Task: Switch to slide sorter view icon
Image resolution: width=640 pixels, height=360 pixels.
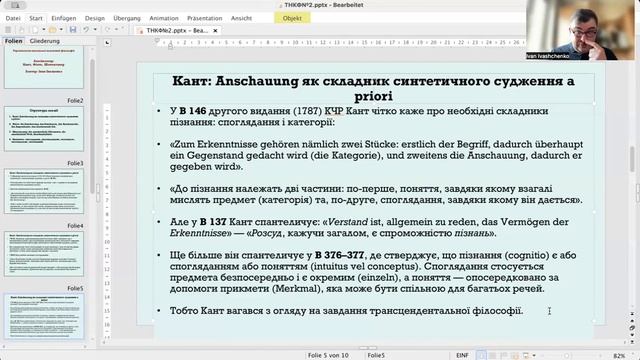Action: click(493, 356)
